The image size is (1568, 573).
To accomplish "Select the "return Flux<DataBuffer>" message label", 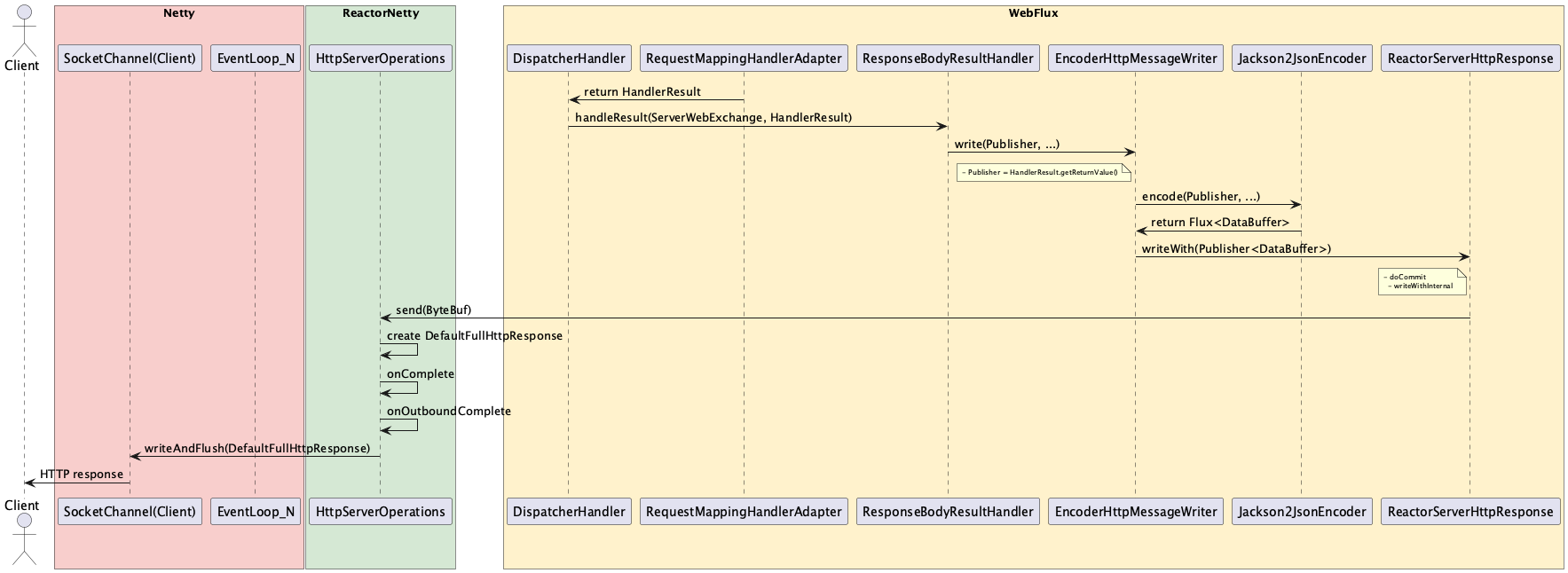I will coord(1220,223).
